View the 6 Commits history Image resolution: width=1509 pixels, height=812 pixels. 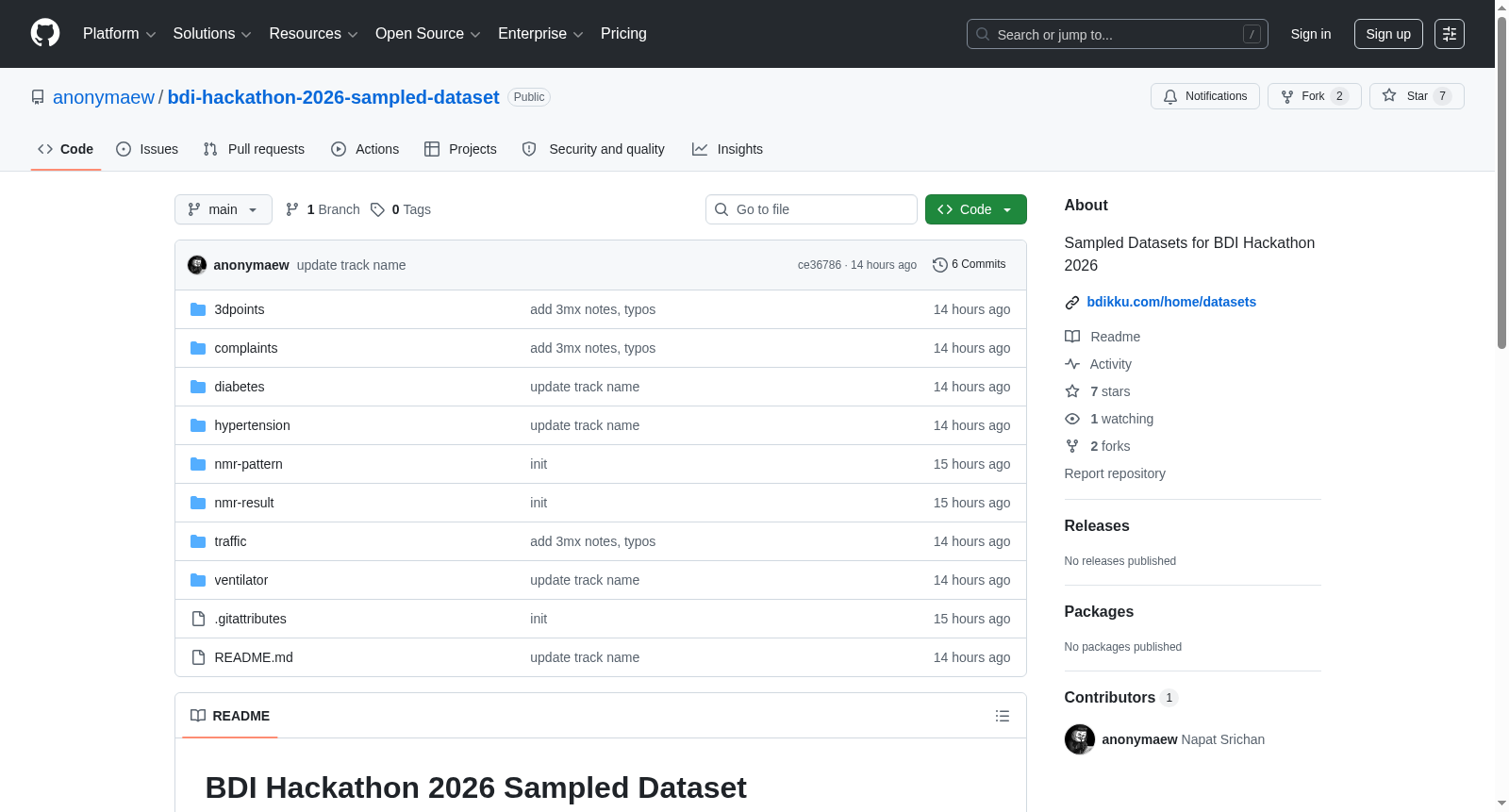970,264
